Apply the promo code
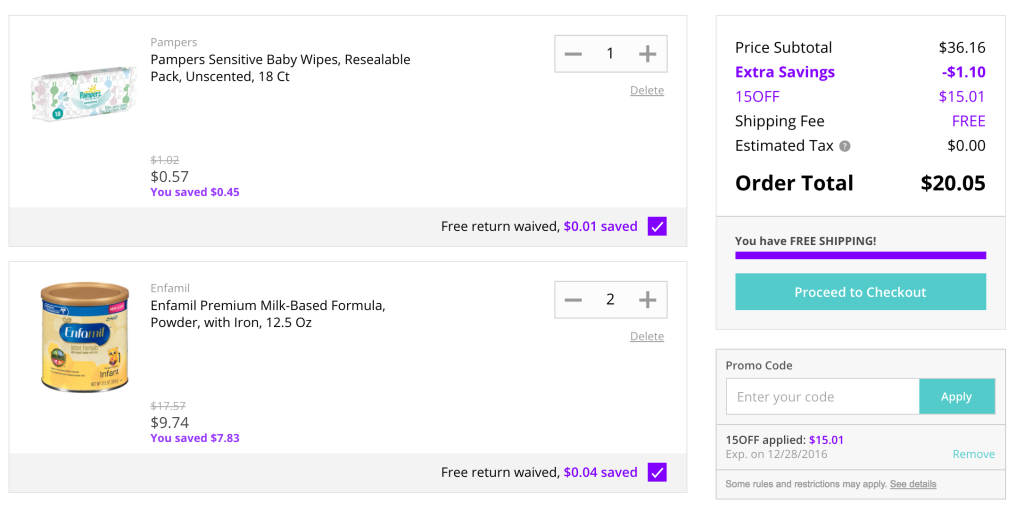Image resolution: width=1024 pixels, height=508 pixels. click(957, 396)
